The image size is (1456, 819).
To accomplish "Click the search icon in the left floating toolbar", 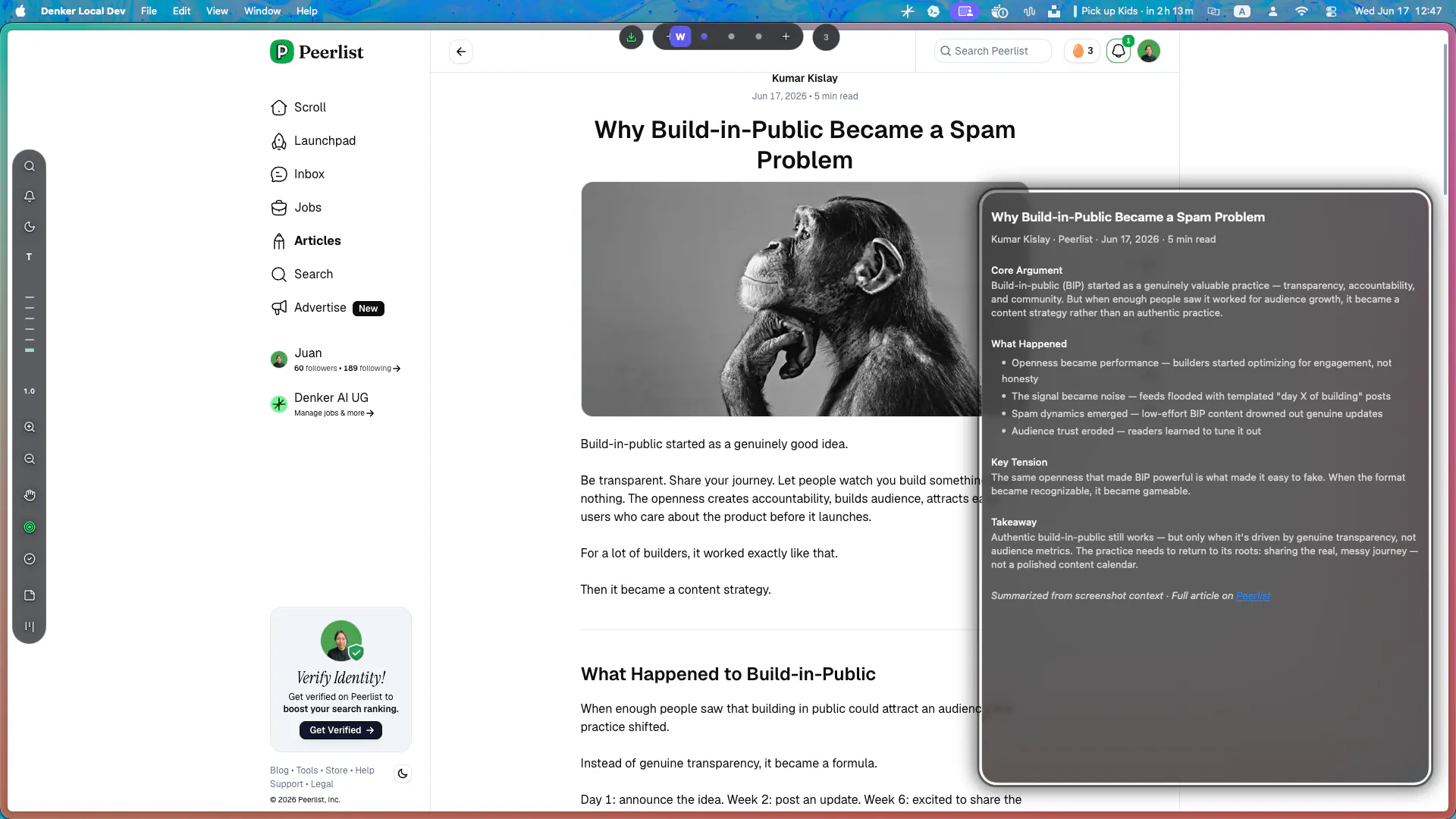I will coord(30,166).
